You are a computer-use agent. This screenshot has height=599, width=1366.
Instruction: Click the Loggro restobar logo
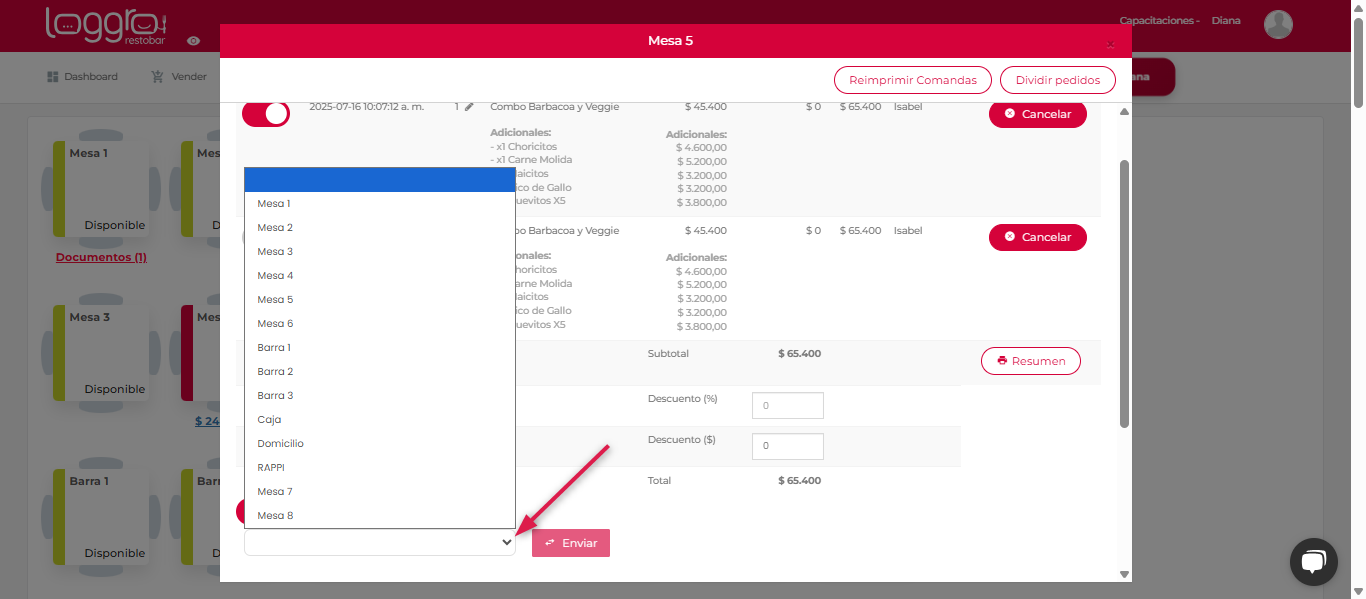[x=106, y=25]
